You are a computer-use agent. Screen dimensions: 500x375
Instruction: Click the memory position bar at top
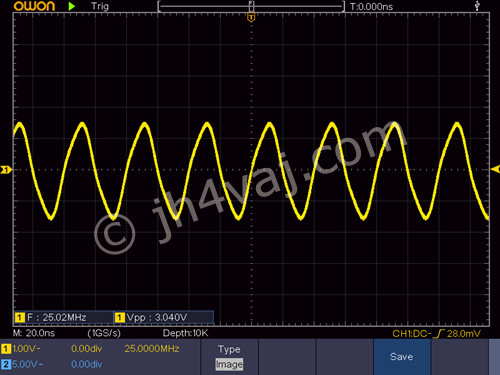pos(251,6)
